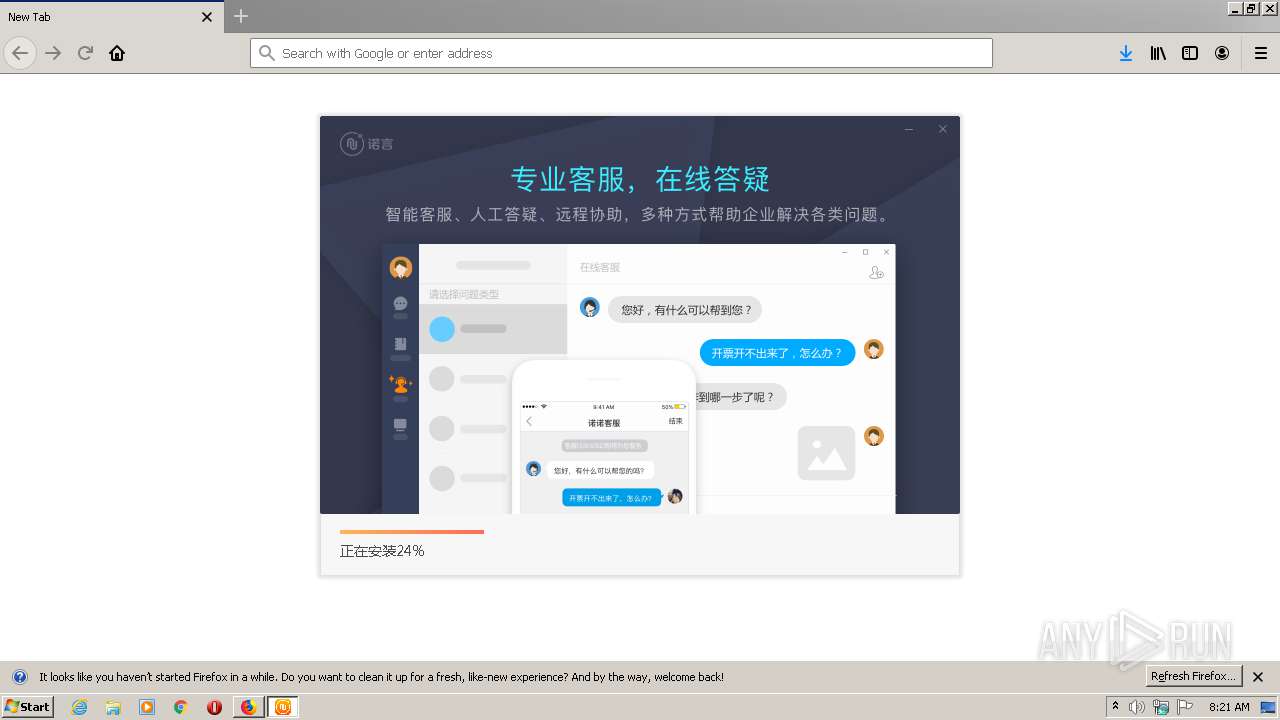This screenshot has width=1280, height=720.
Task: Click the '正在安装24%' status text
Action: point(382,551)
